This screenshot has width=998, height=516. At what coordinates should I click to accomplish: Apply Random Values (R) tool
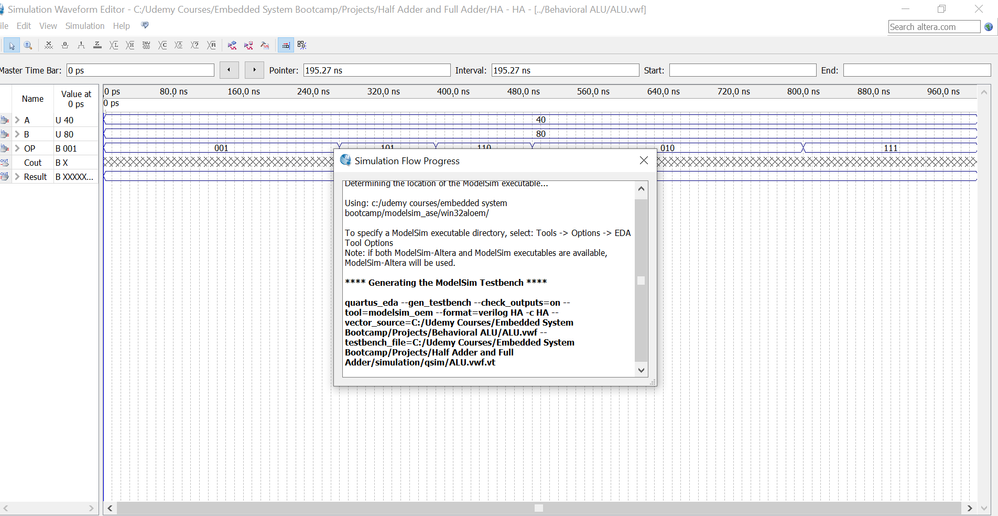point(212,45)
